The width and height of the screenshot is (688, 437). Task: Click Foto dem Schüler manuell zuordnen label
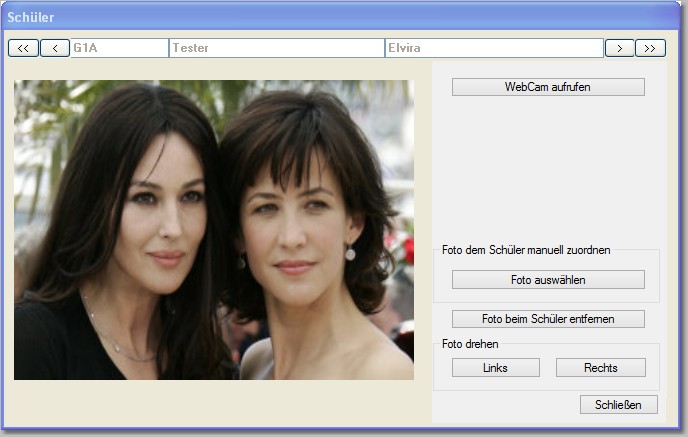(x=526, y=250)
